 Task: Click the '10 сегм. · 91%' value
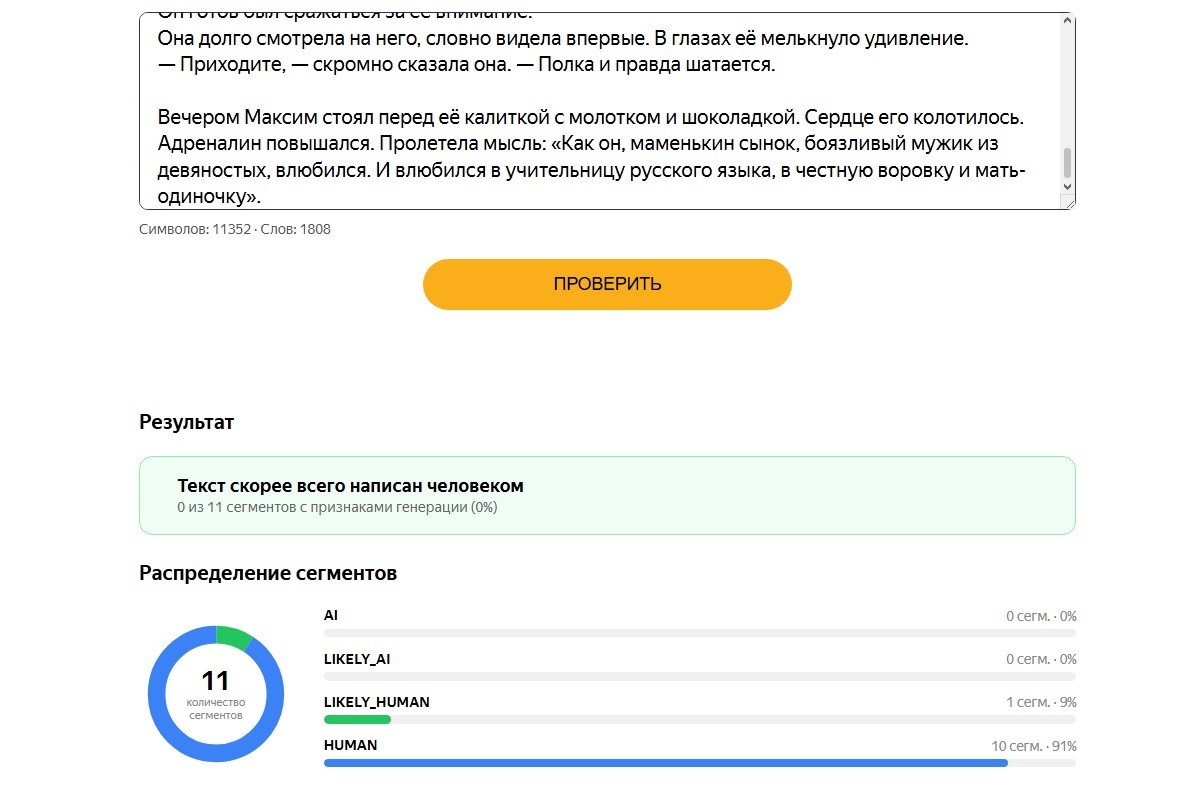point(1033,746)
